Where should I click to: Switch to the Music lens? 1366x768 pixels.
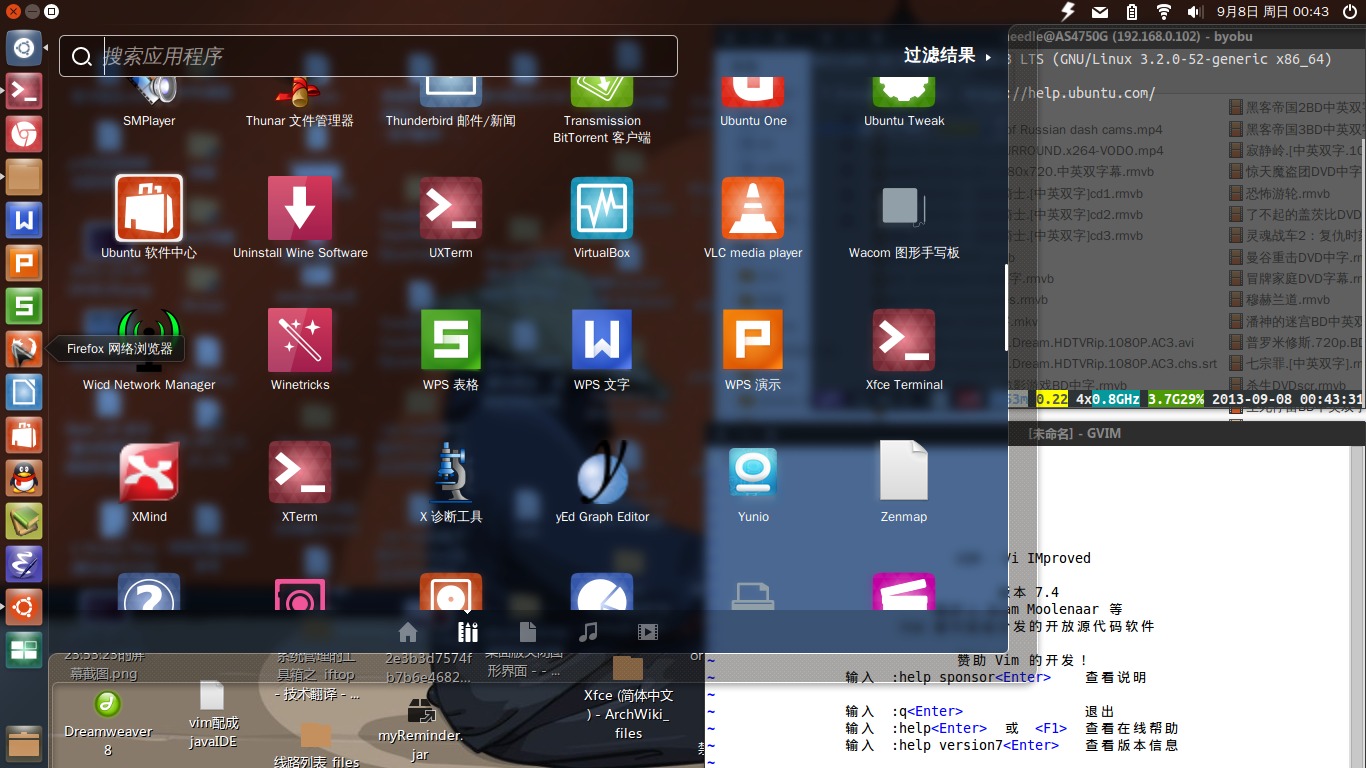(x=588, y=632)
